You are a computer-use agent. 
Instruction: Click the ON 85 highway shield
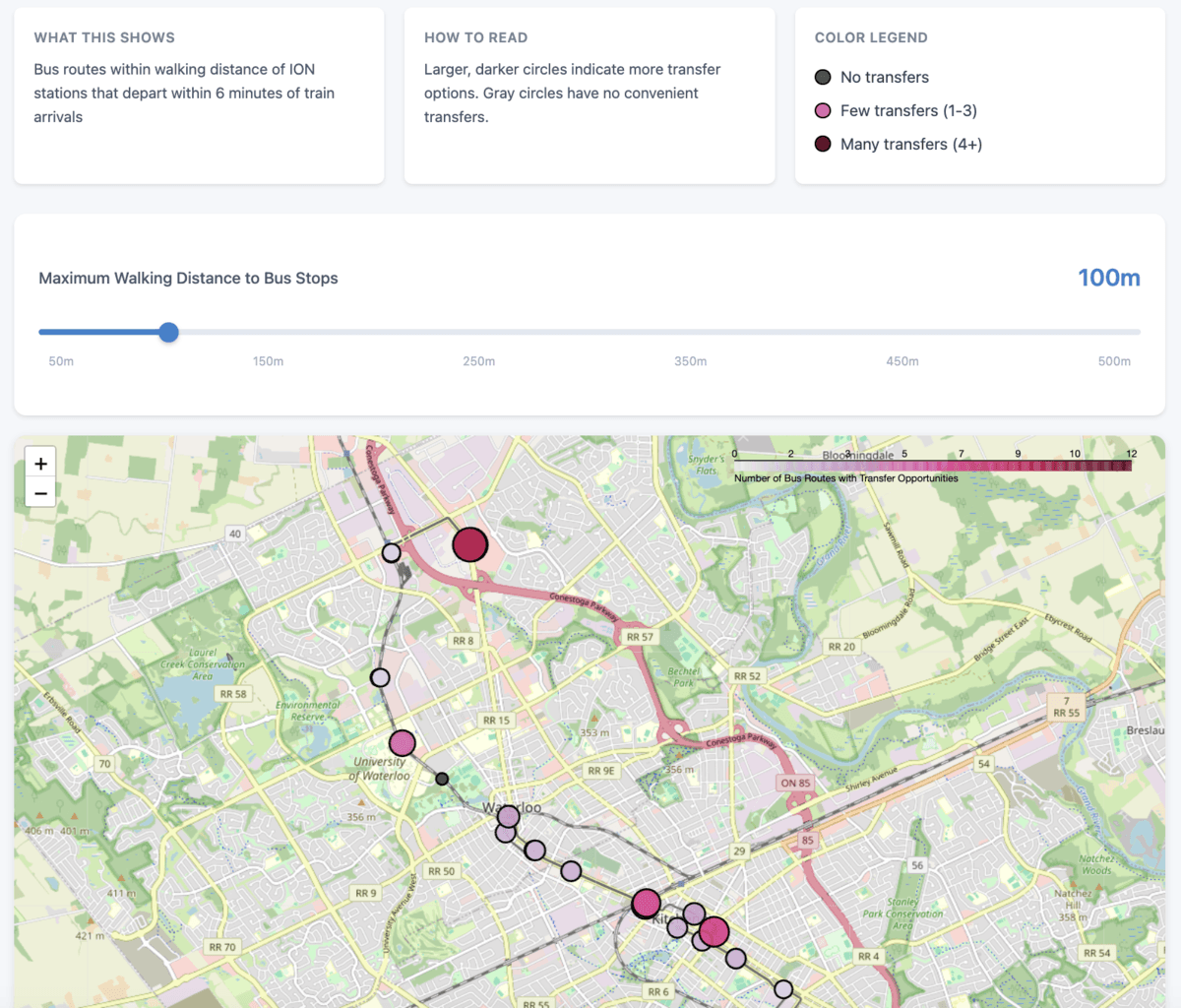(795, 784)
